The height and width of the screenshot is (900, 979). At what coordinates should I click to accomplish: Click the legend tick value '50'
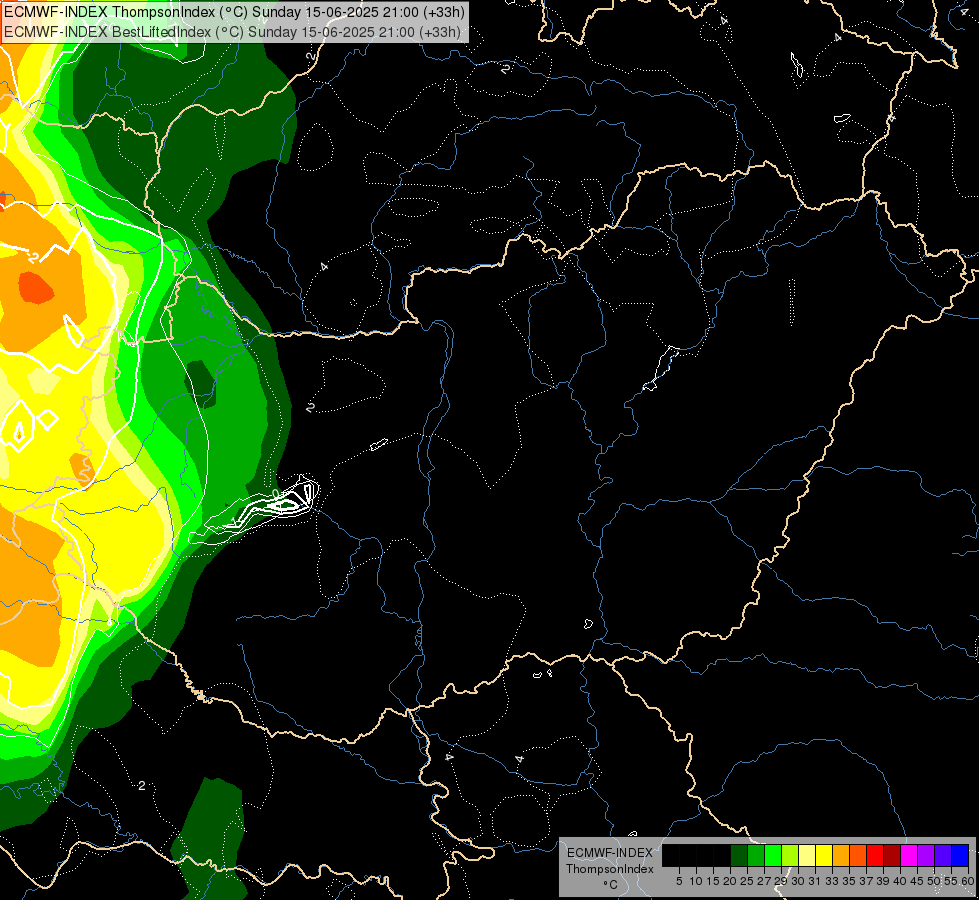coord(935,881)
